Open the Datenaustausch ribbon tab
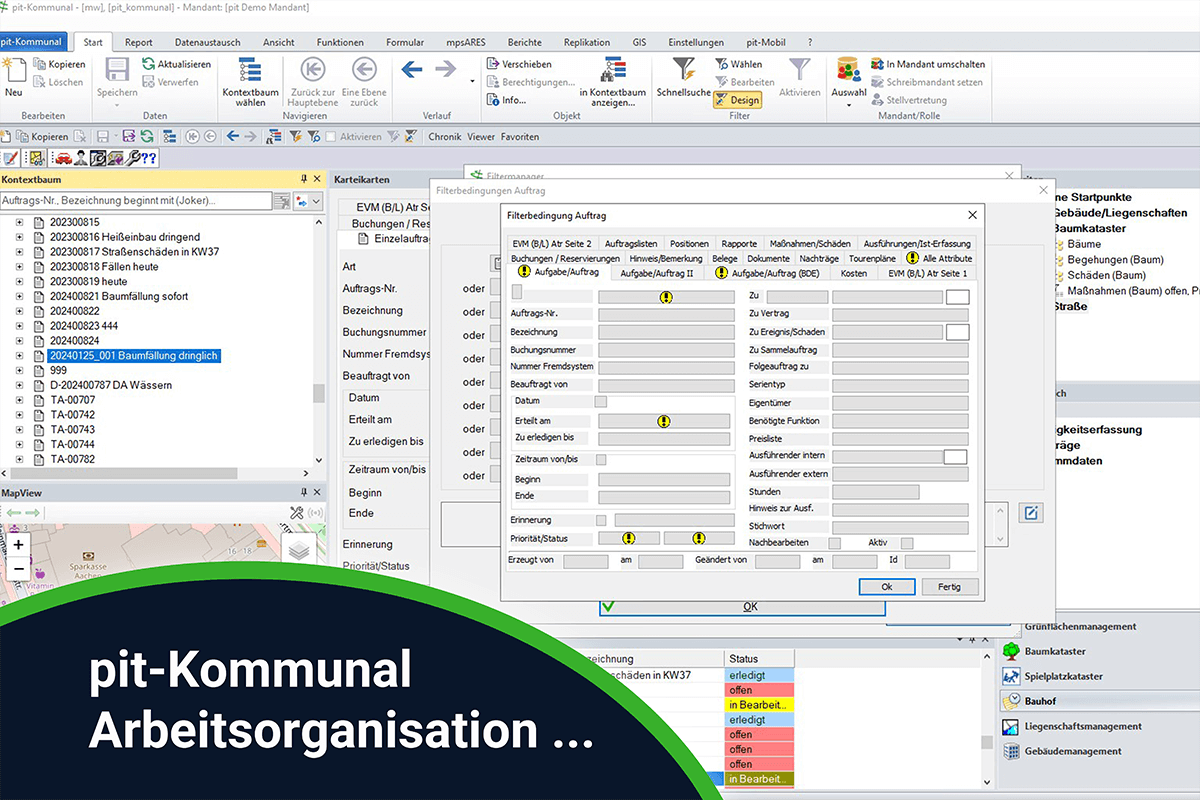Viewport: 1200px width, 800px height. pyautogui.click(x=208, y=43)
